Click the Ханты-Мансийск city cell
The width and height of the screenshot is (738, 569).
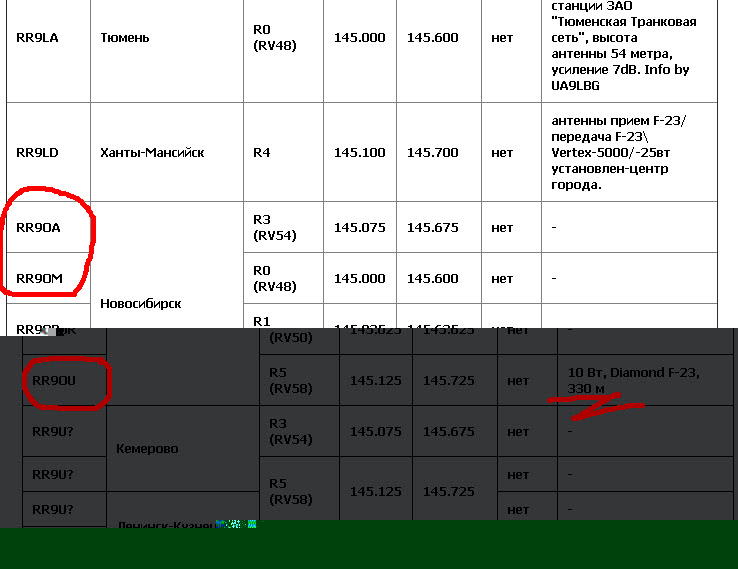click(x=152, y=153)
